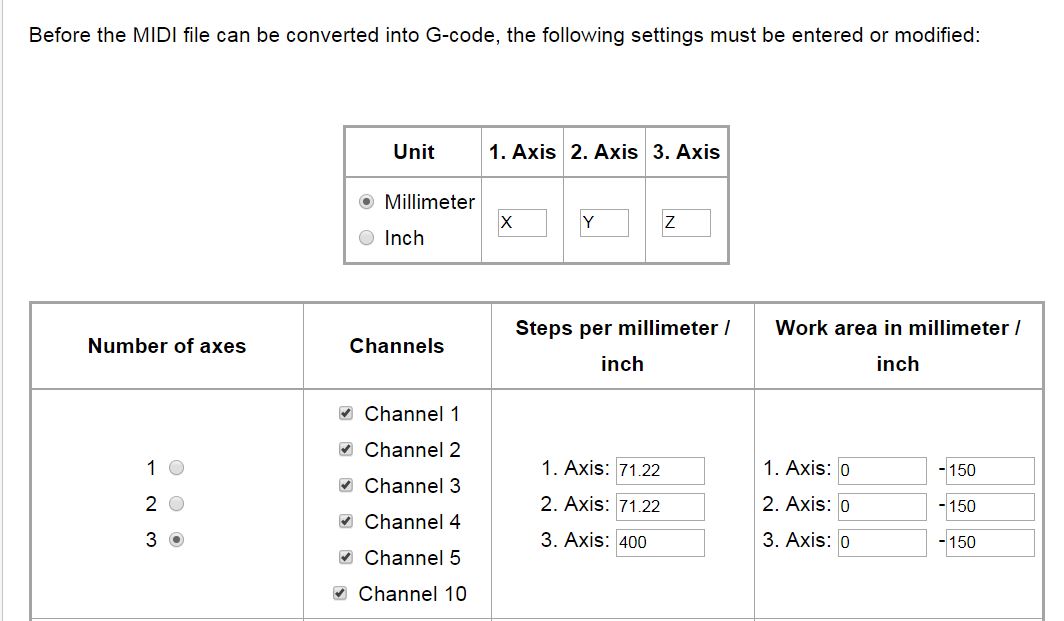Image resolution: width=1064 pixels, height=621 pixels.
Task: Click the 3. Axis work area maximum field
Action: click(x=990, y=543)
